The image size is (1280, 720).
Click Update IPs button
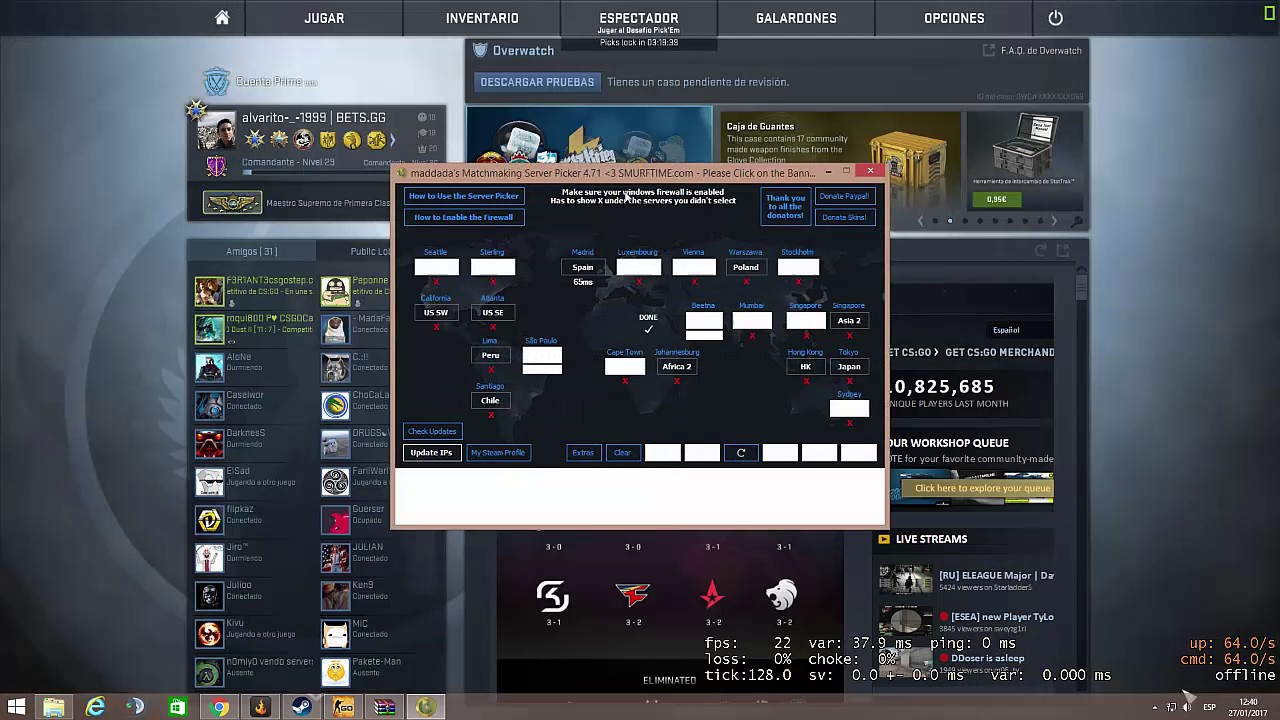coord(432,453)
